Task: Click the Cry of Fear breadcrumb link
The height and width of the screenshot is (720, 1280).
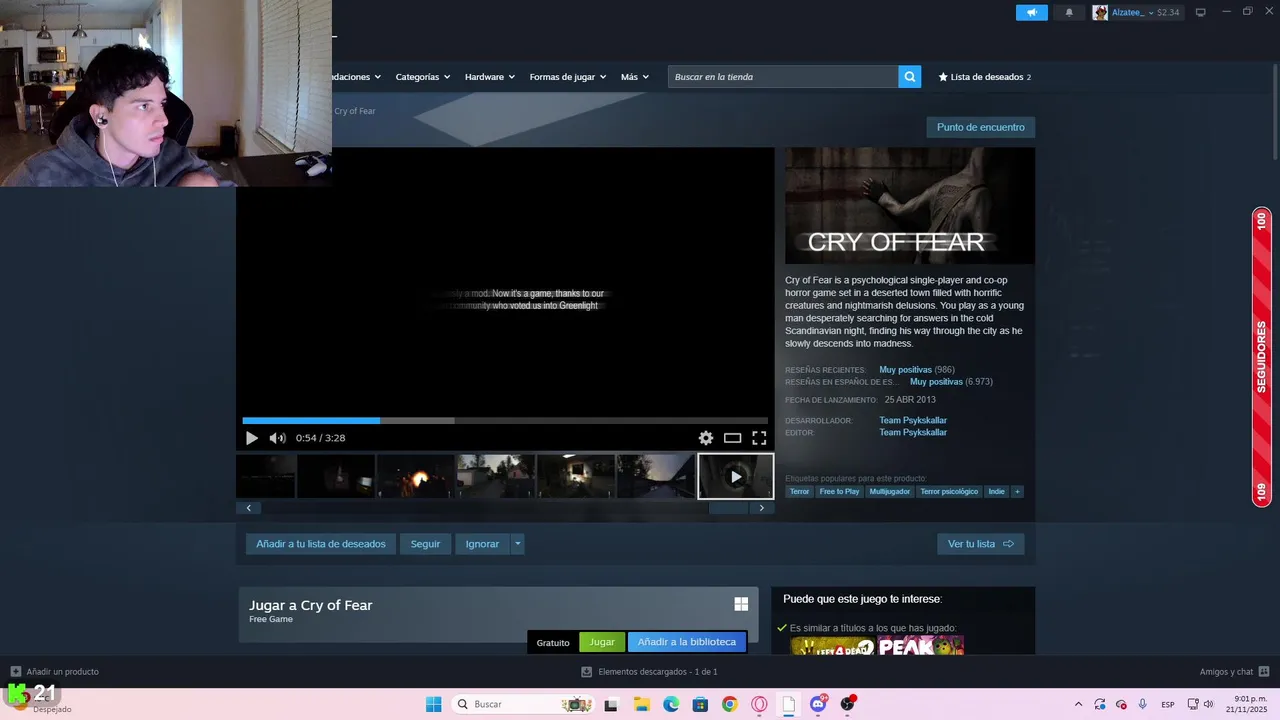Action: pos(355,111)
